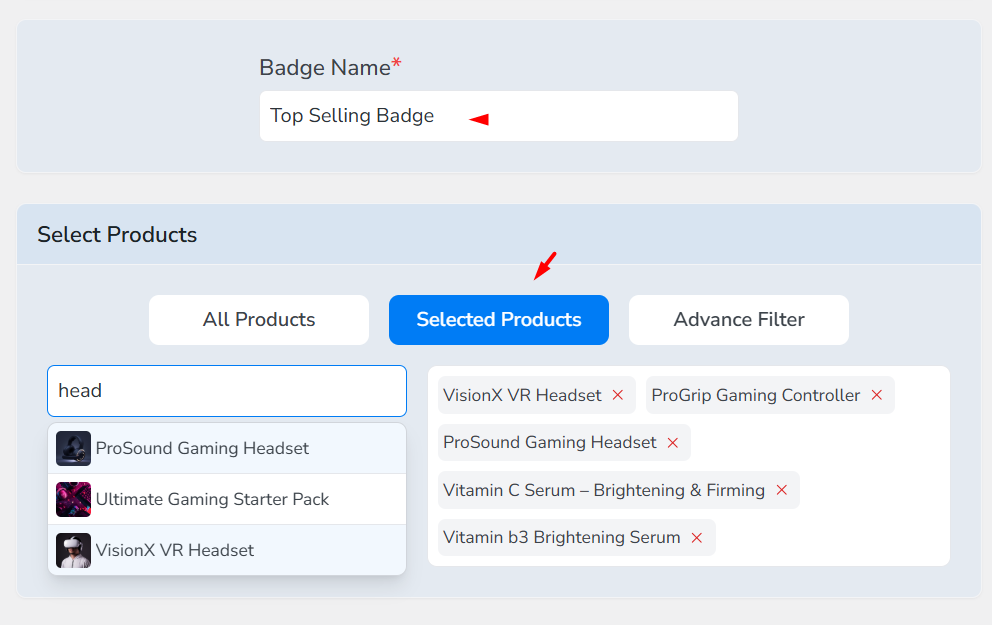This screenshot has width=992, height=625.
Task: Click the VisionX VR Headset tag label
Action: [522, 395]
